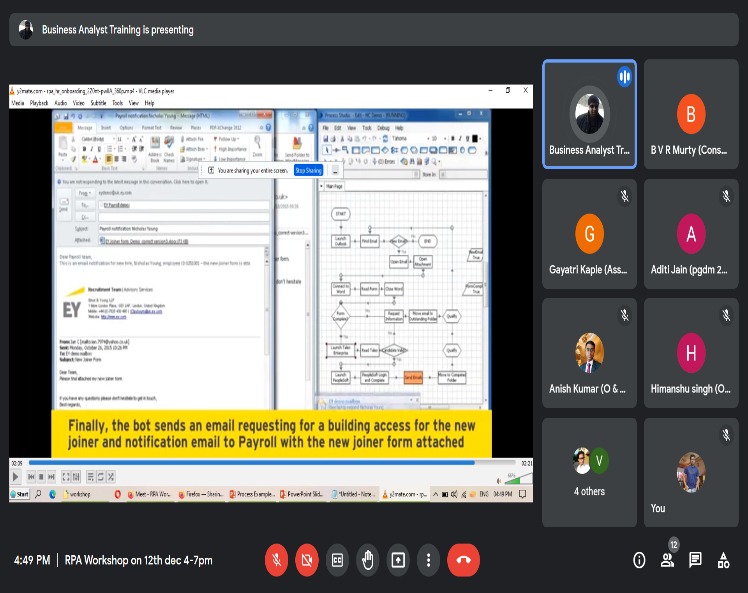This screenshot has width=748, height=593.
Task: Click the black color swatch in Process Studio
Action: click(x=475, y=139)
